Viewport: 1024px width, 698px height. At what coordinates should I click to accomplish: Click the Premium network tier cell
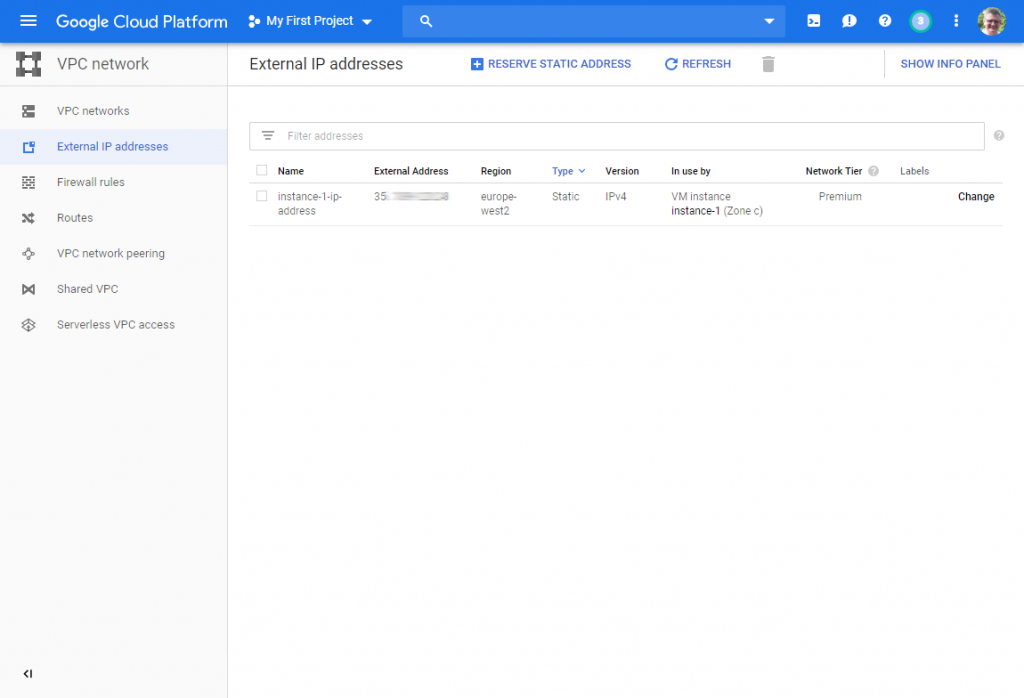point(840,197)
